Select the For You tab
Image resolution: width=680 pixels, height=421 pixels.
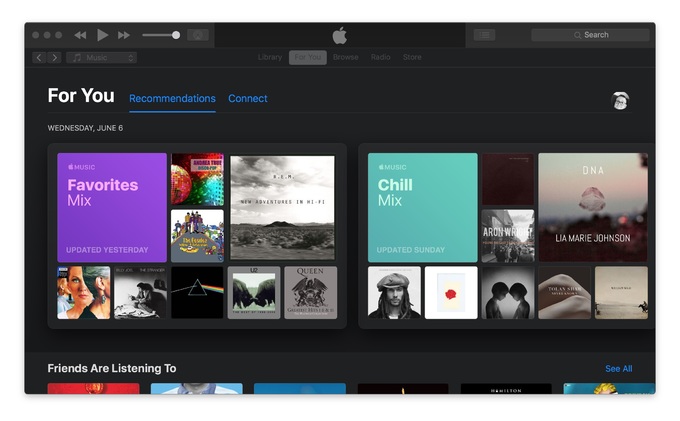[308, 57]
